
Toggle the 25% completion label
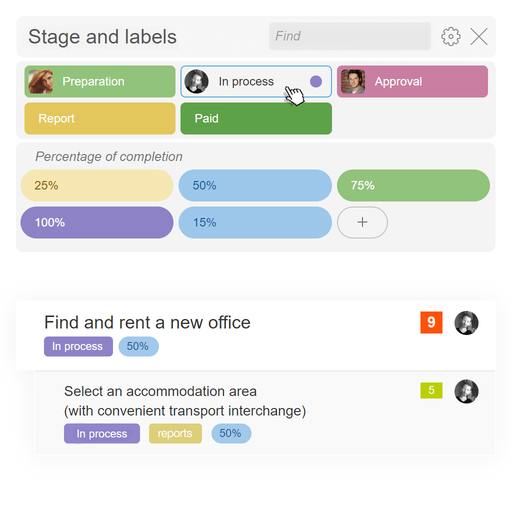tap(97, 185)
